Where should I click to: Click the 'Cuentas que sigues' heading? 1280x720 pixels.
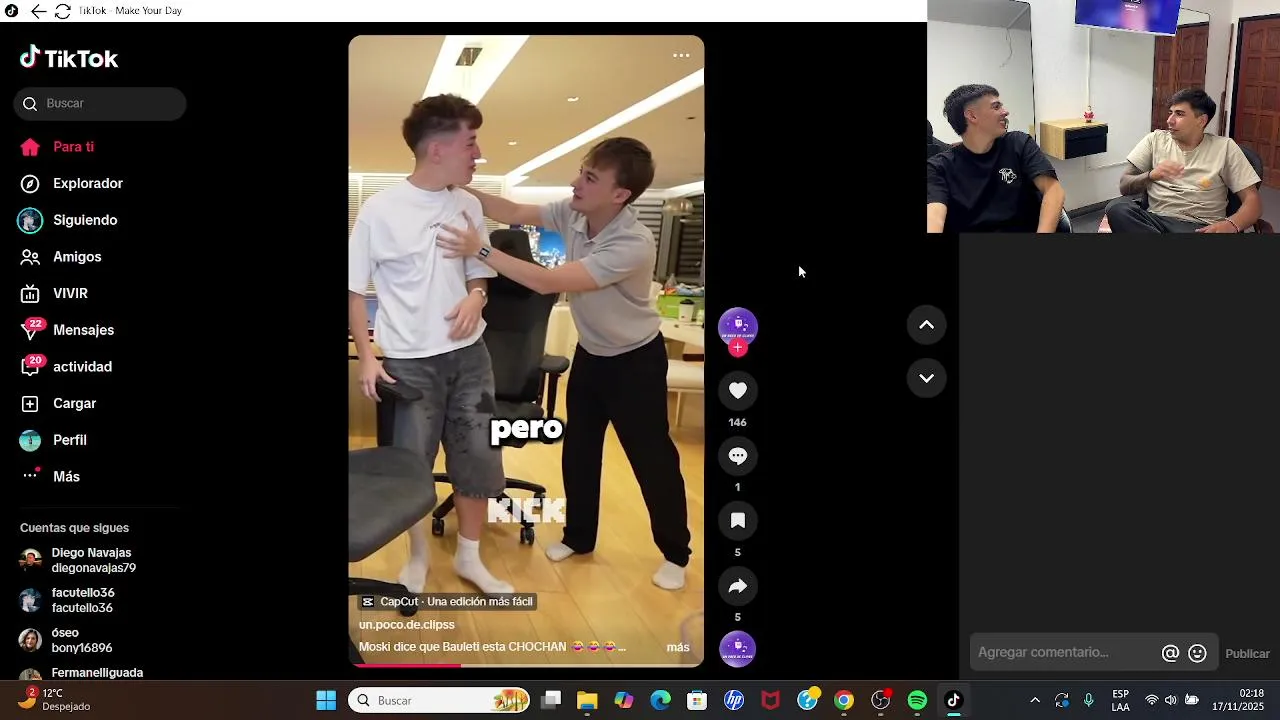tap(74, 528)
